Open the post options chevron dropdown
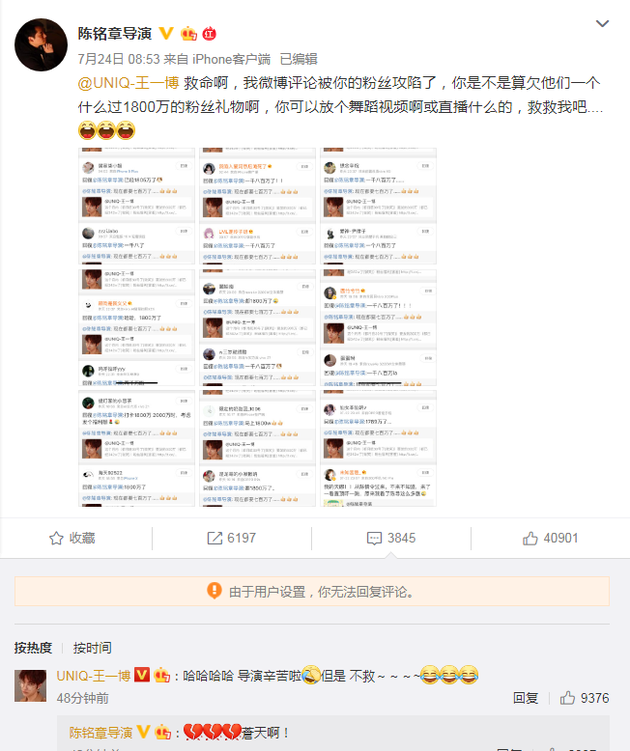Image resolution: width=630 pixels, height=751 pixels. [x=602, y=23]
